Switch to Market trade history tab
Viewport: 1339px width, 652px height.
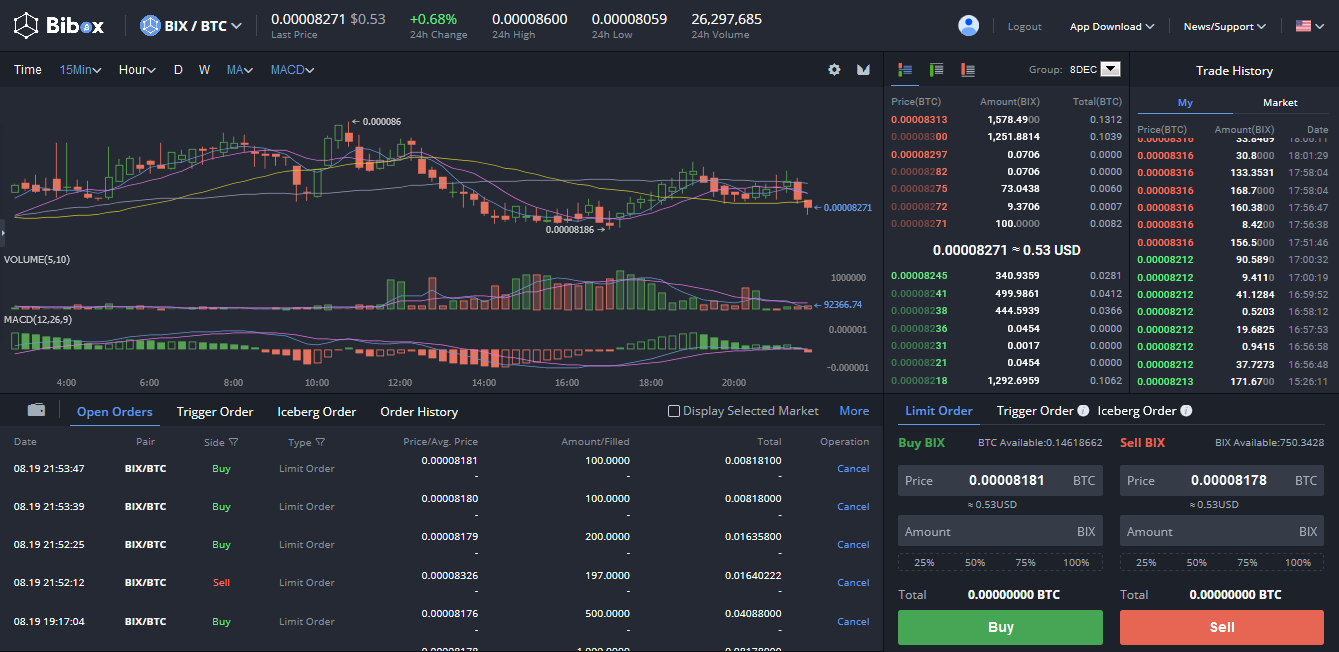[1280, 103]
